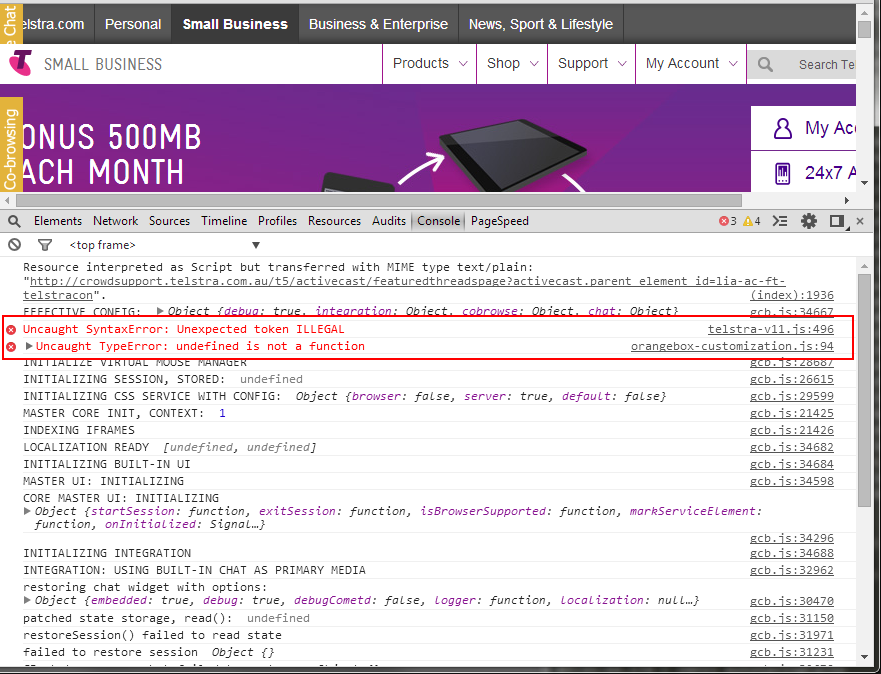Click the website search magnifier icon

(x=765, y=64)
